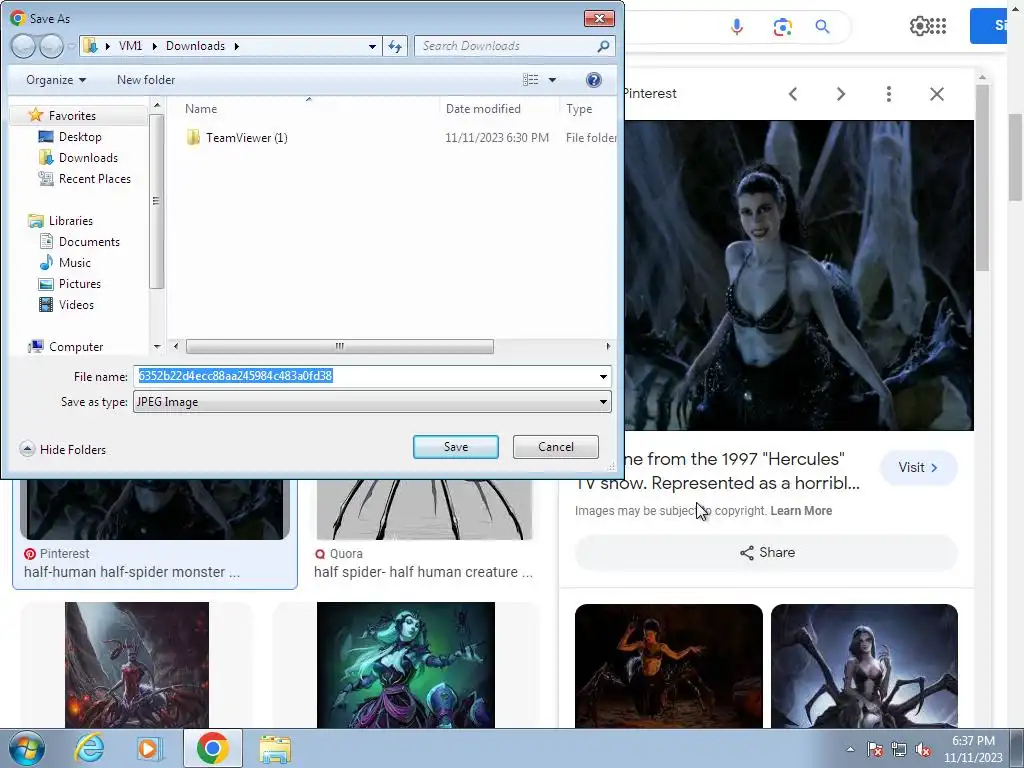Open Recent Places in the navigation pane
This screenshot has width=1024, height=768.
pyautogui.click(x=95, y=178)
